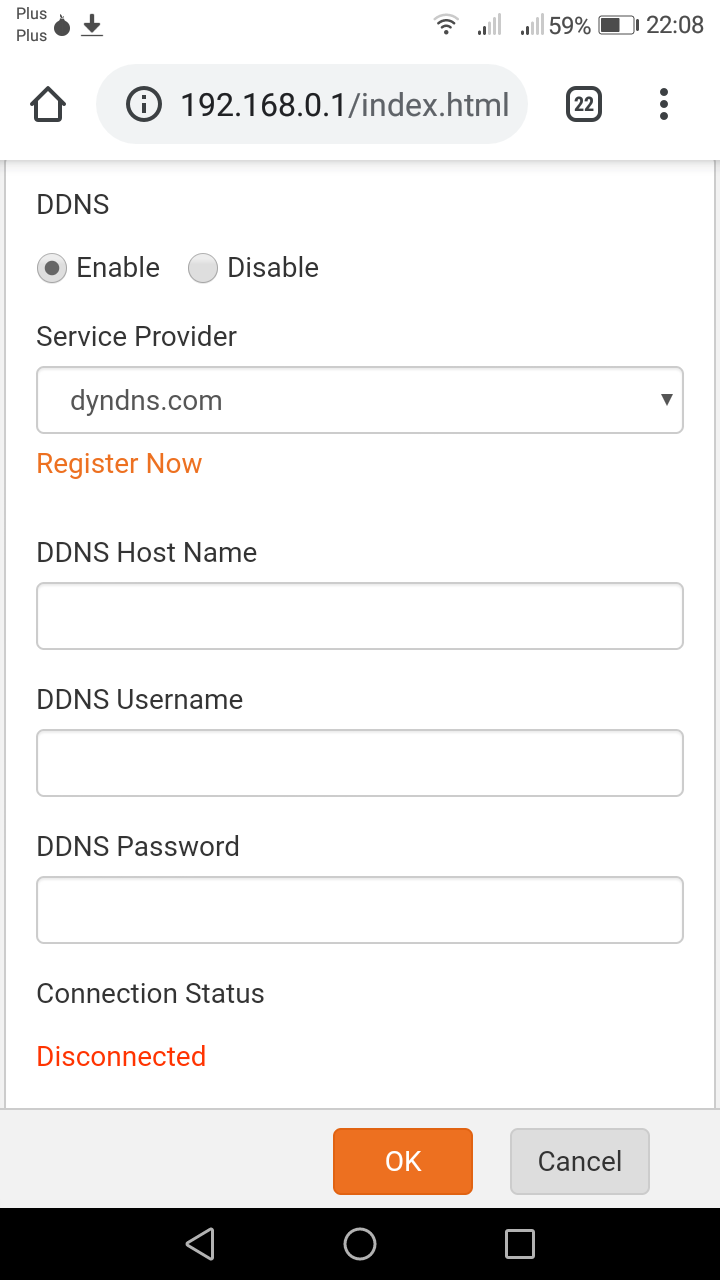Tap the Android recent apps square

click(x=520, y=1243)
